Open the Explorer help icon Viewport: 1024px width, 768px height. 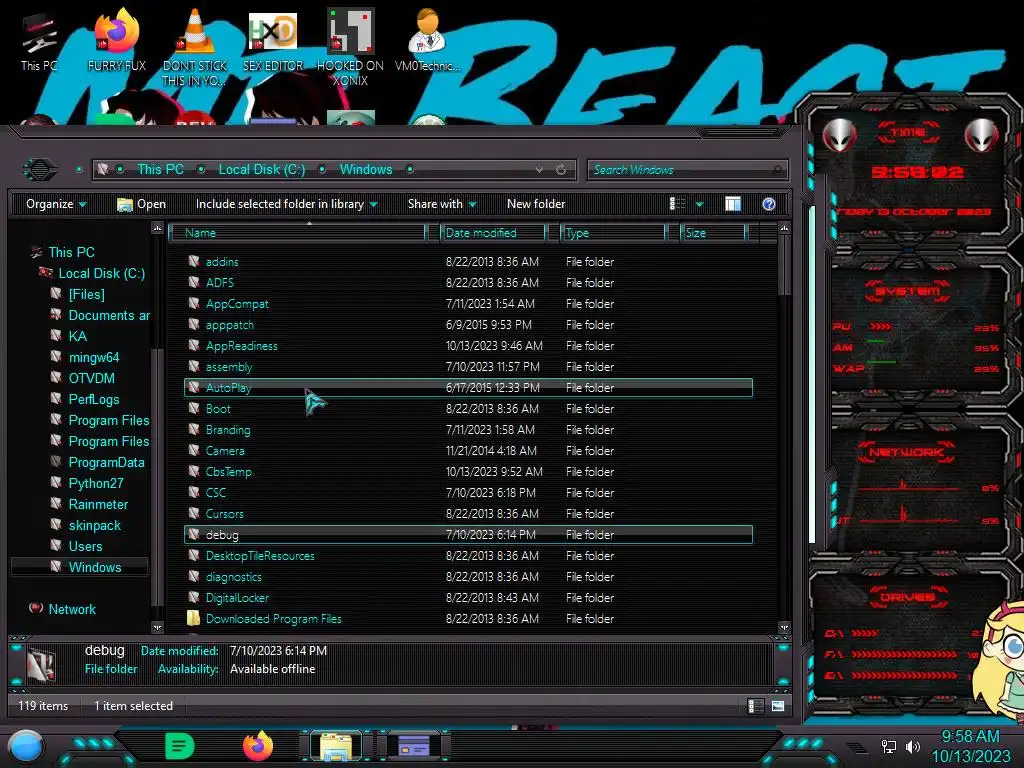[769, 204]
